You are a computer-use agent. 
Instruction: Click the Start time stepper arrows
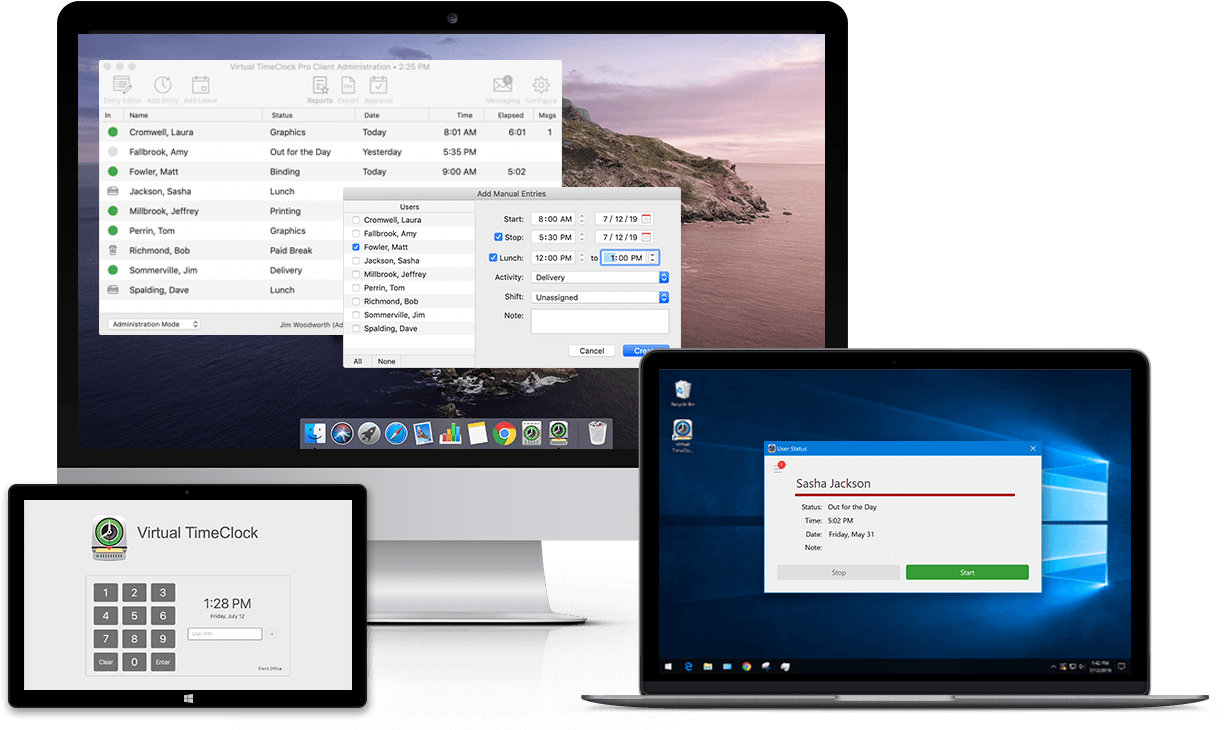(x=582, y=219)
